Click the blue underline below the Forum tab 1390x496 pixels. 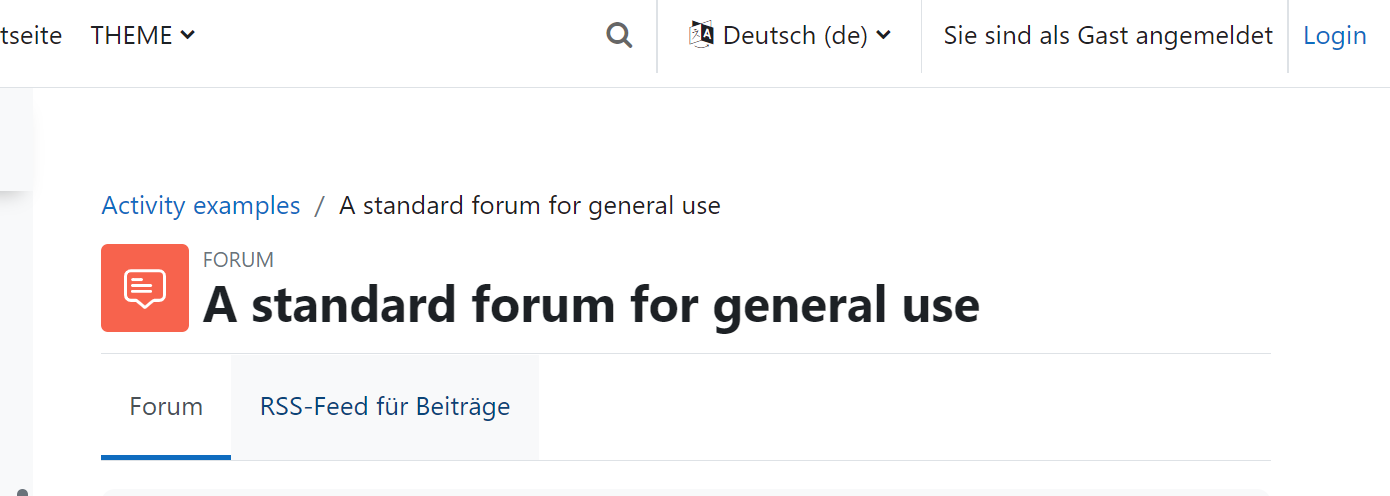[x=166, y=458]
